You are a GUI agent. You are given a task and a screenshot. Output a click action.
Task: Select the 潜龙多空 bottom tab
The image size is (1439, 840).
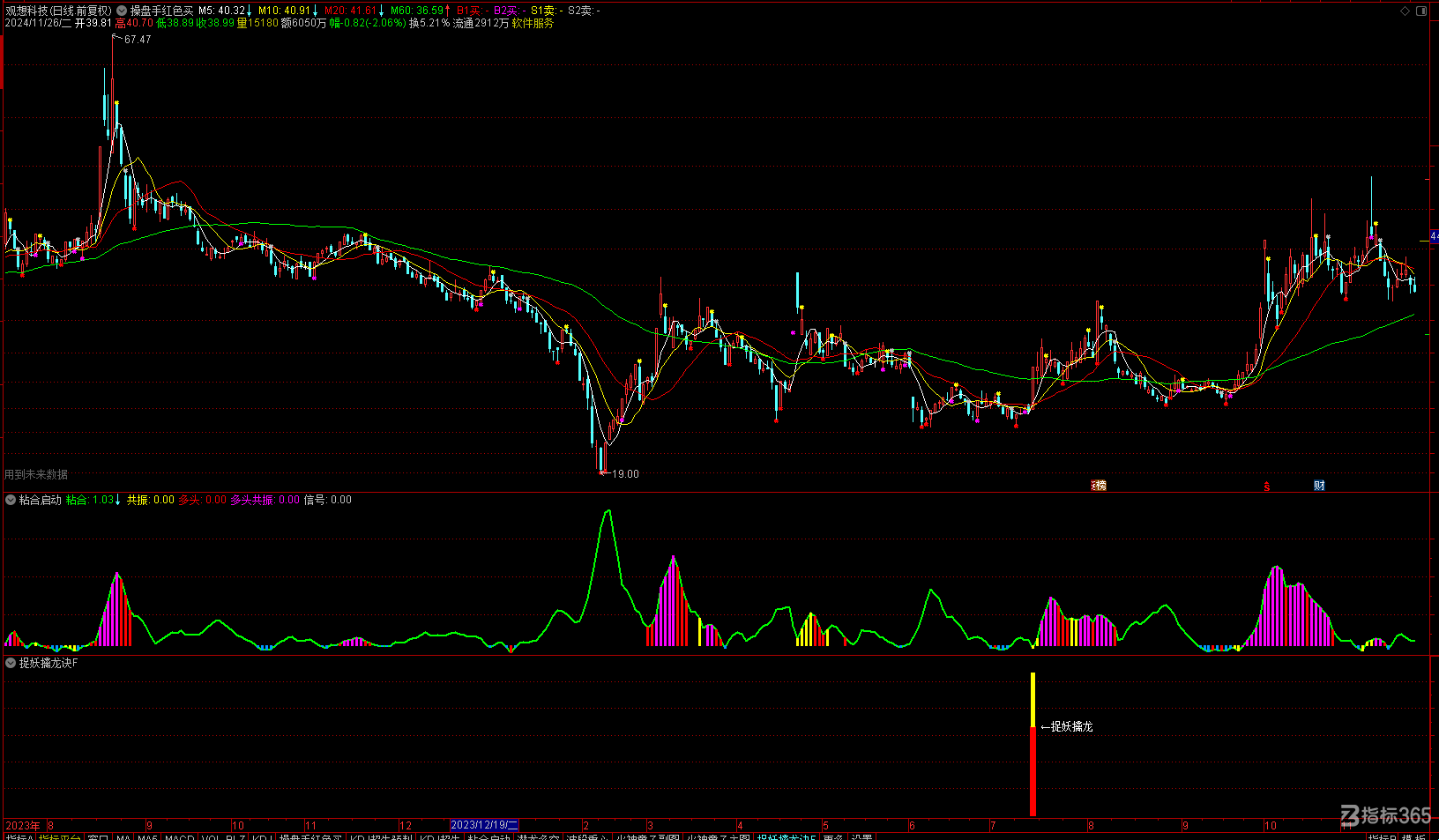(538, 837)
